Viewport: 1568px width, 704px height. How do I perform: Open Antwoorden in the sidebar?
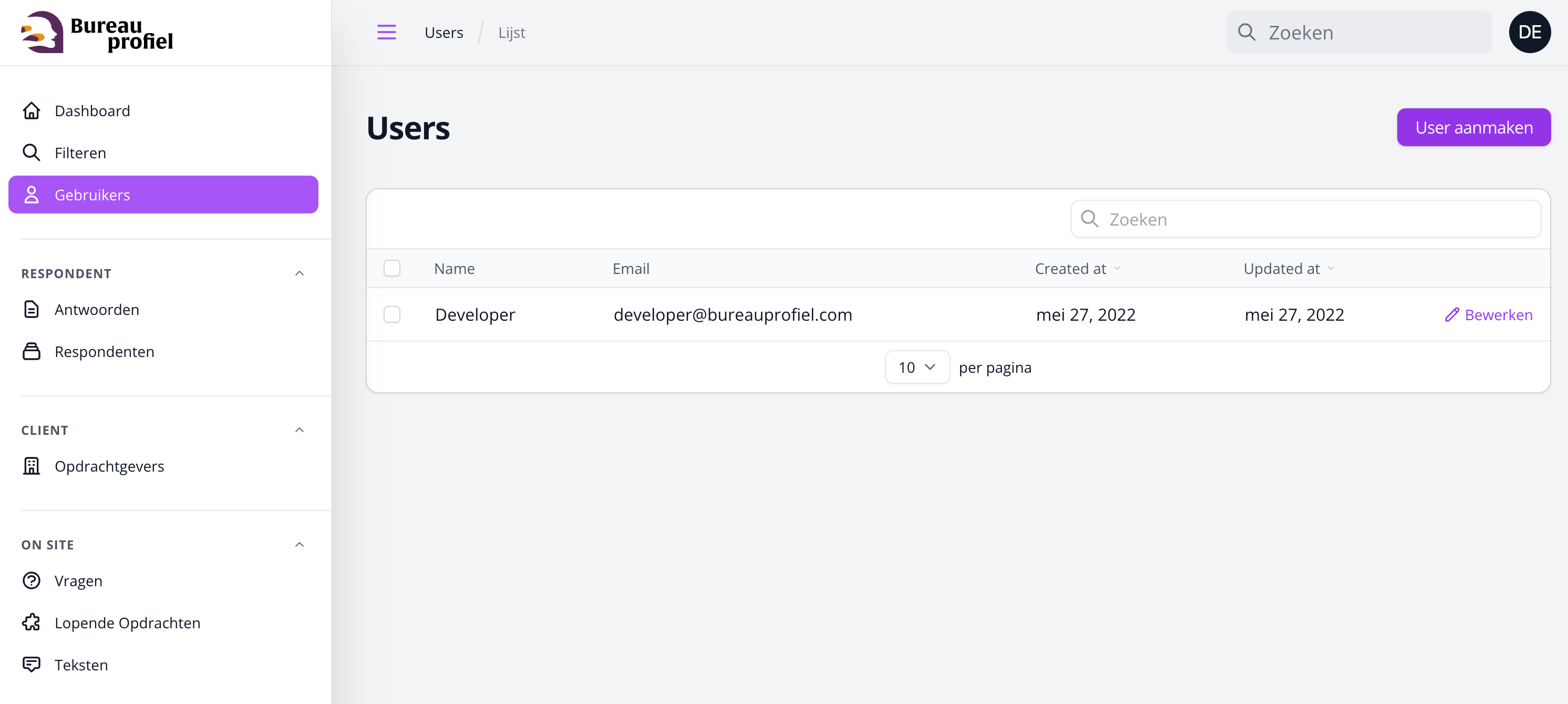[163, 309]
